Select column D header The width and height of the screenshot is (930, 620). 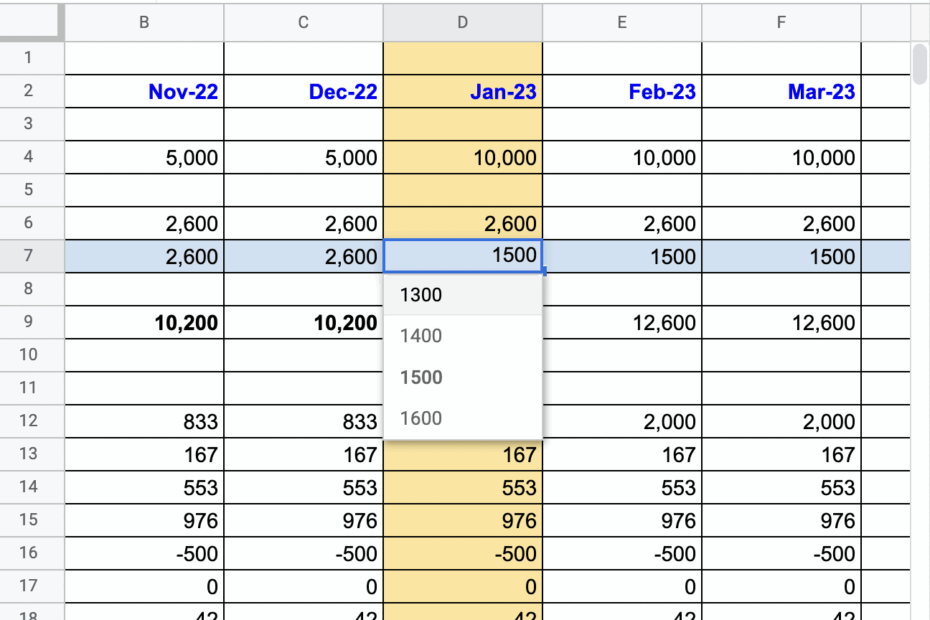(463, 23)
